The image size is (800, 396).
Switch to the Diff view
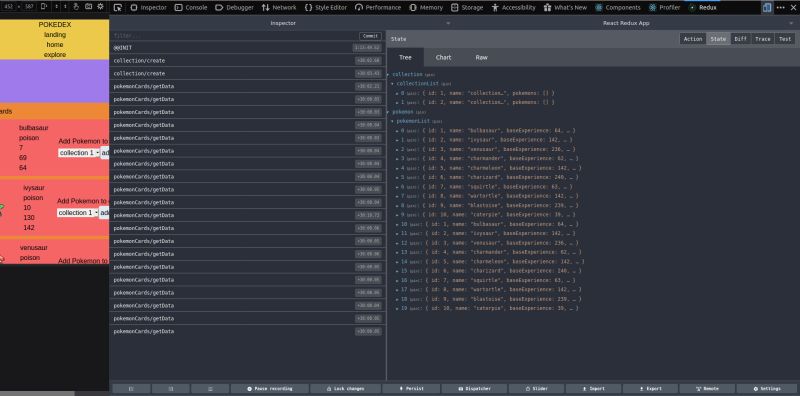point(740,39)
